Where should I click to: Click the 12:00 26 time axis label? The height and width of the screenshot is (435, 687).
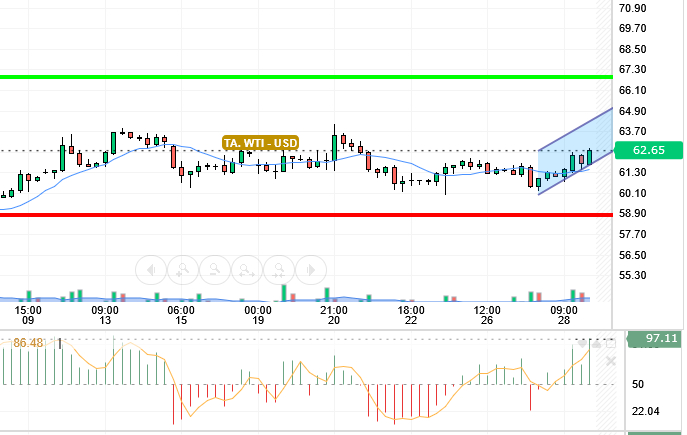tap(487, 315)
